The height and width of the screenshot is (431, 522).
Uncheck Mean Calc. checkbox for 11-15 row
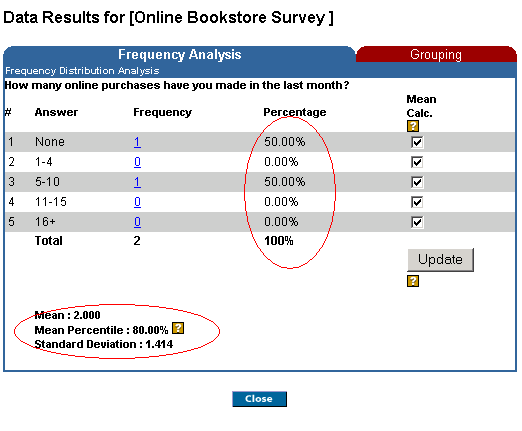pyautogui.click(x=417, y=202)
